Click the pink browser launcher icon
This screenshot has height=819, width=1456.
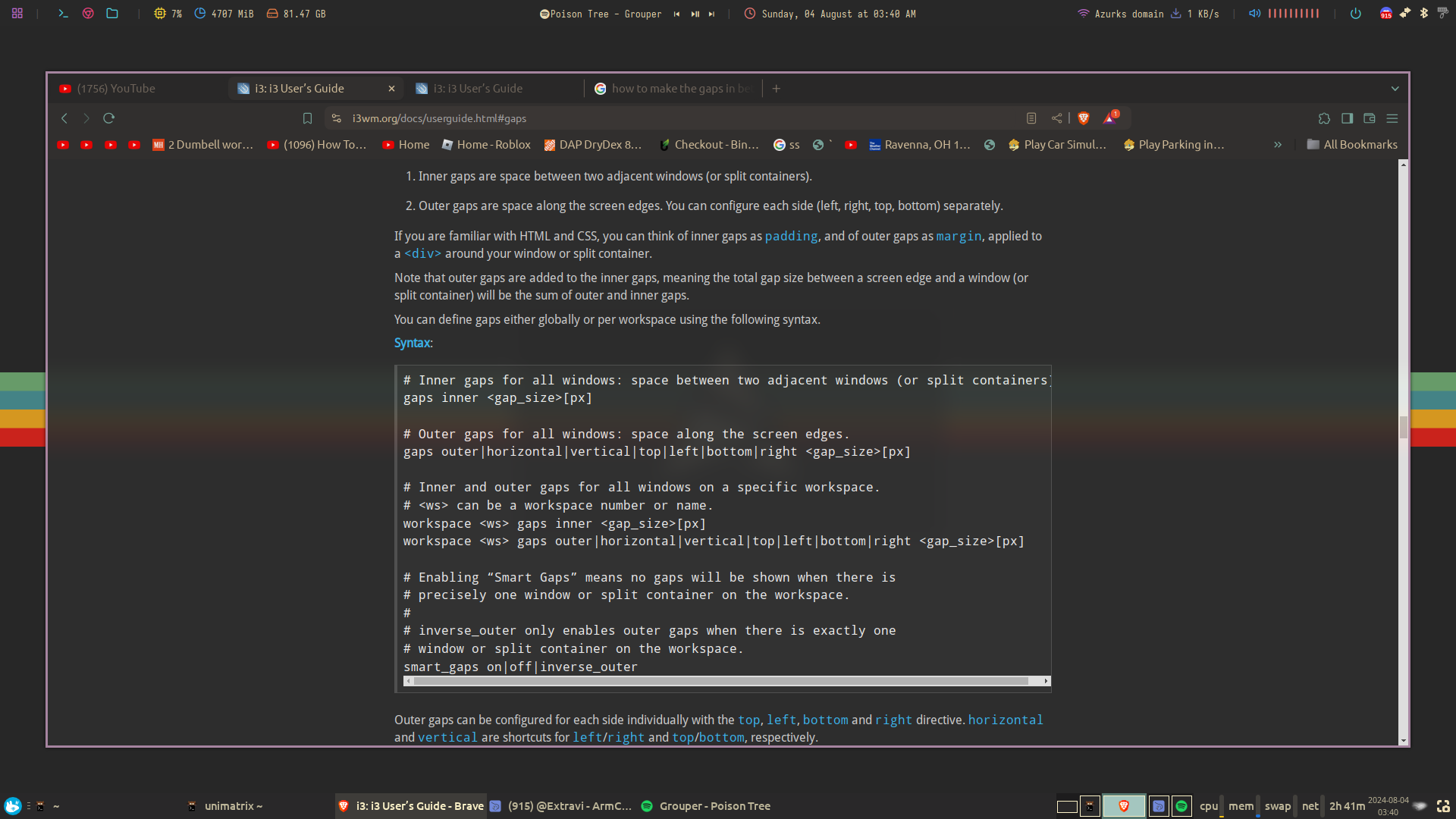88,14
